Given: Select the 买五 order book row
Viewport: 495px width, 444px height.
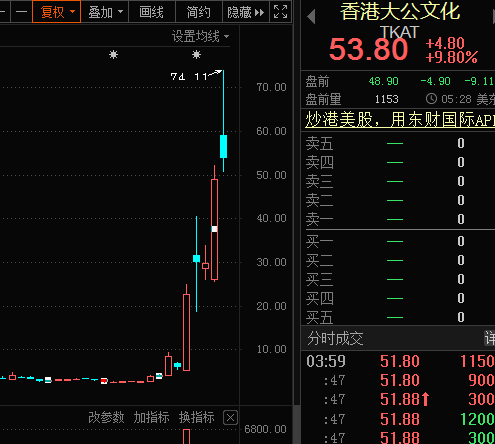Looking at the screenshot, I should pos(398,317).
